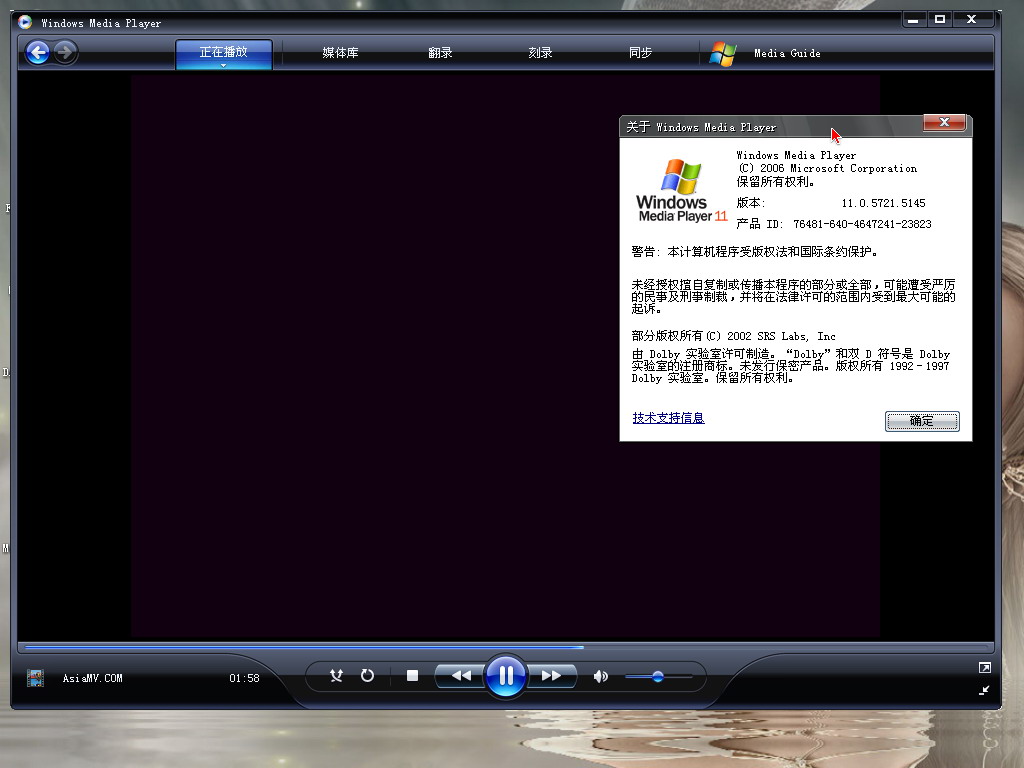Adjust the volume slider handle
Viewport: 1024px width, 768px height.
[x=658, y=677]
